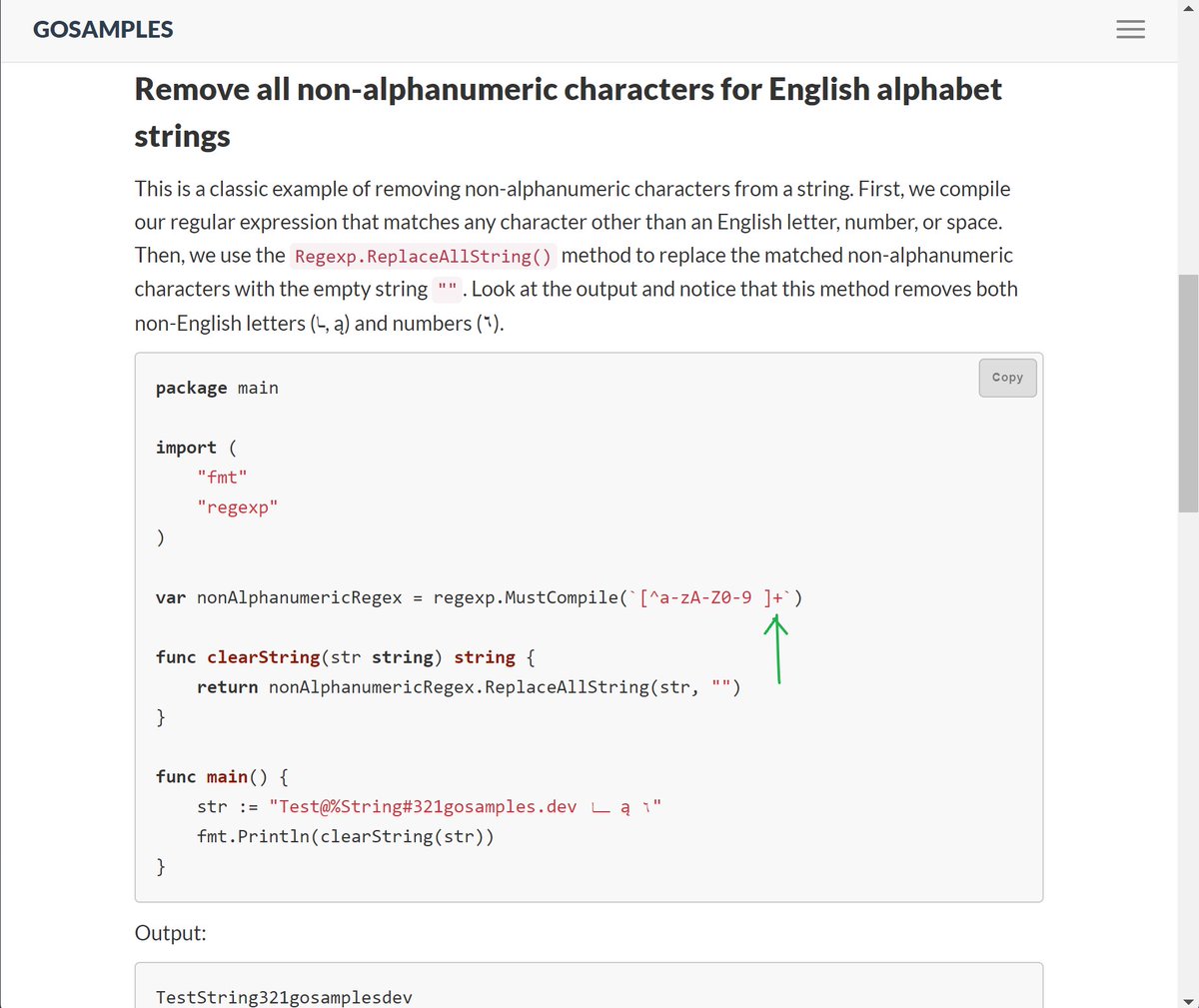Click the 'Output:' label
Image resolution: width=1199 pixels, height=1008 pixels.
[x=171, y=933]
